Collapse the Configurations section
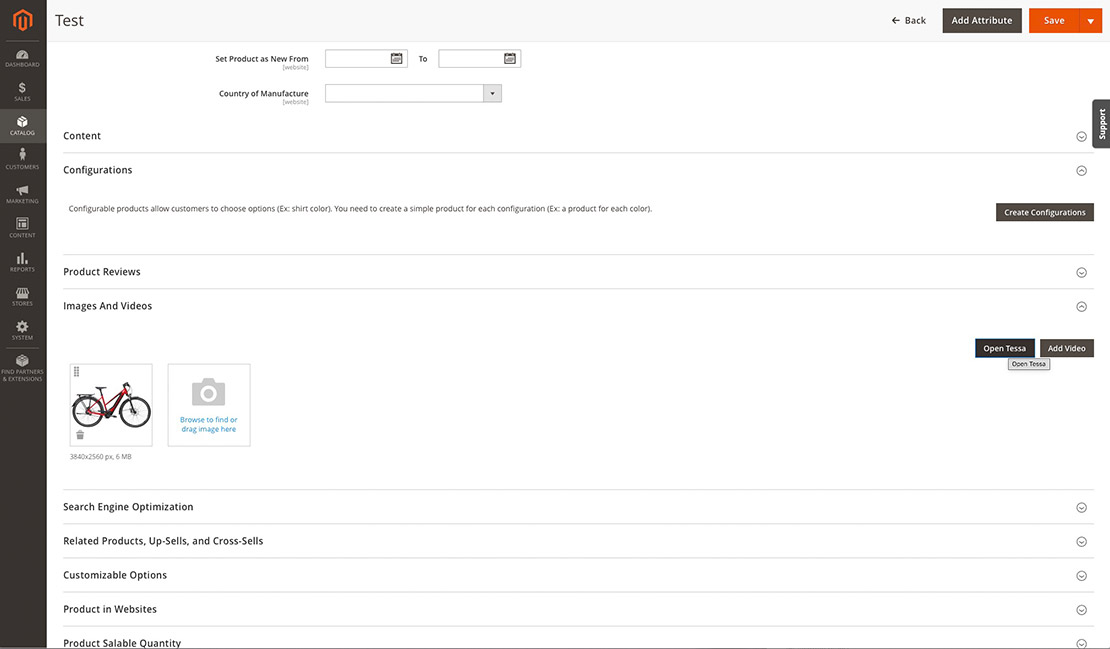This screenshot has width=1110, height=649. 1081,170
